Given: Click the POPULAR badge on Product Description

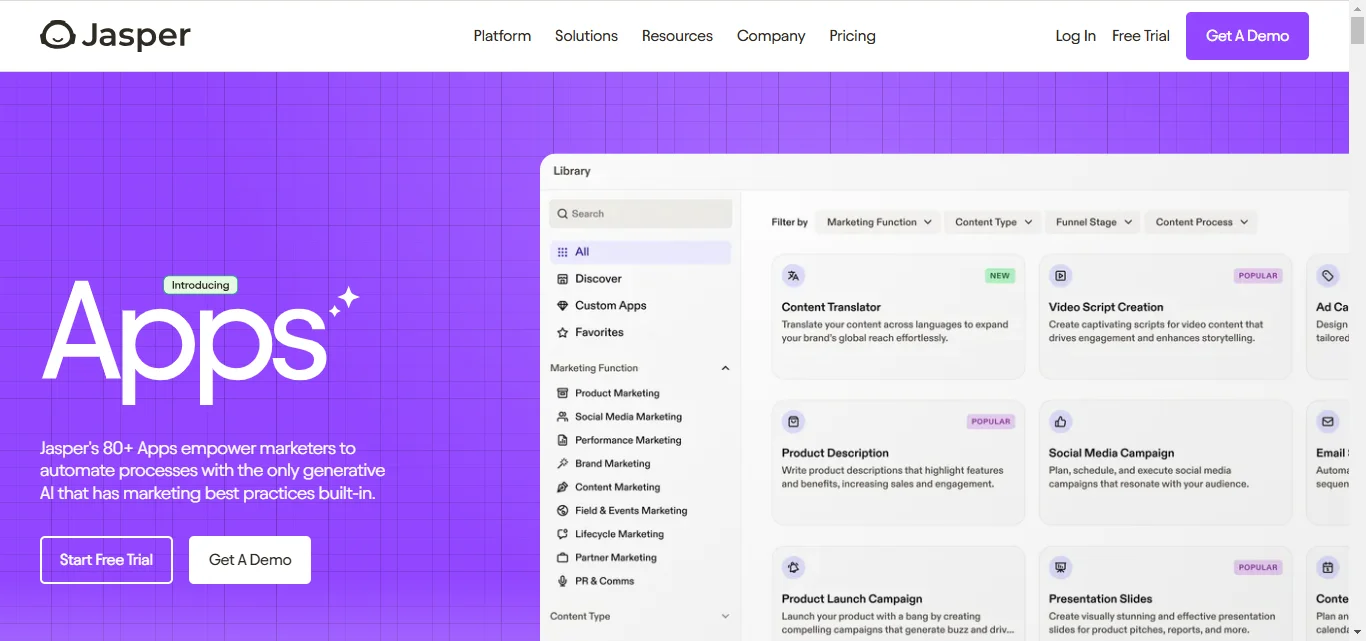Looking at the screenshot, I should click(991, 422).
